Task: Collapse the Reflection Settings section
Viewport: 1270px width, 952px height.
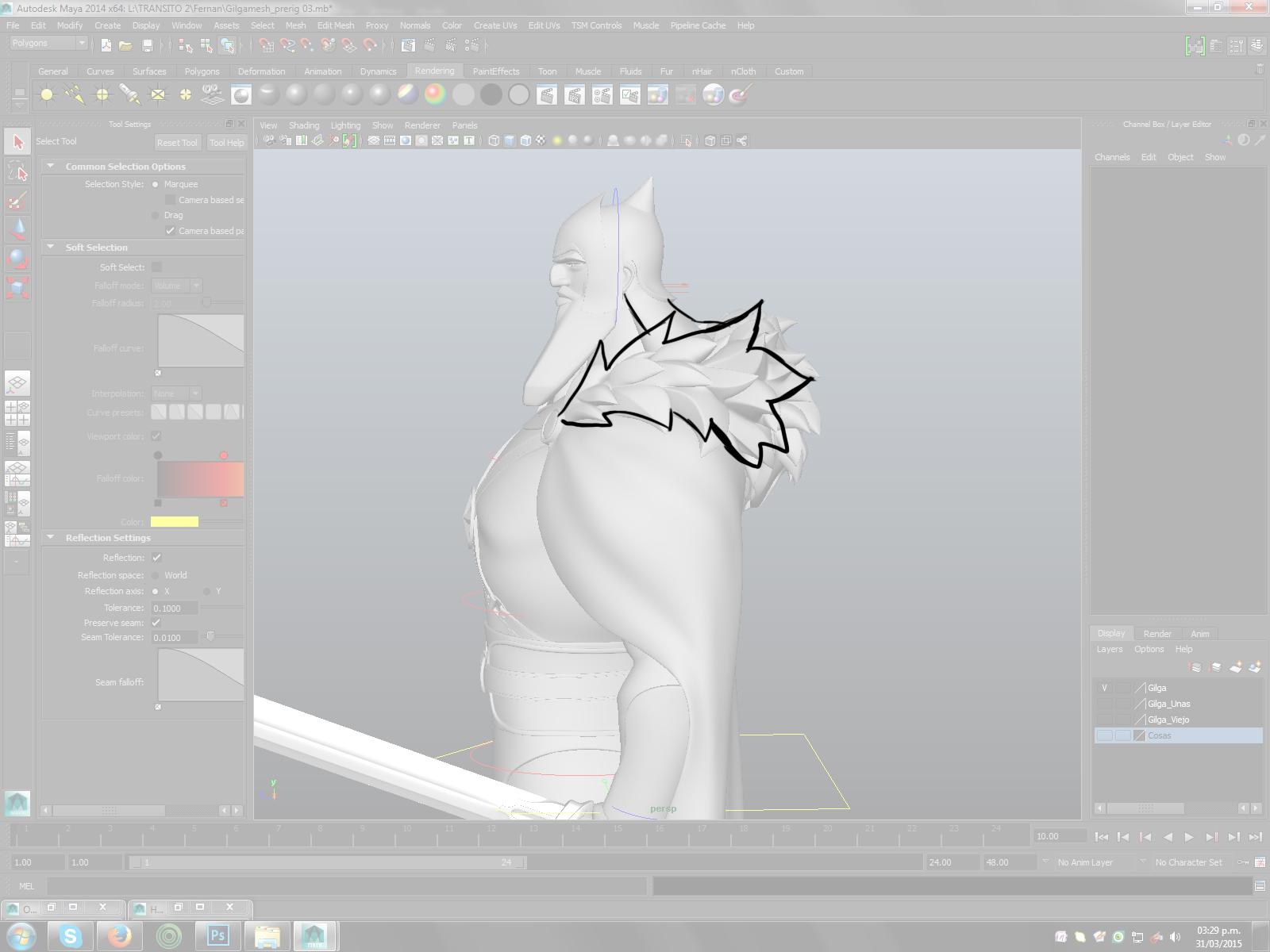Action: [x=51, y=538]
